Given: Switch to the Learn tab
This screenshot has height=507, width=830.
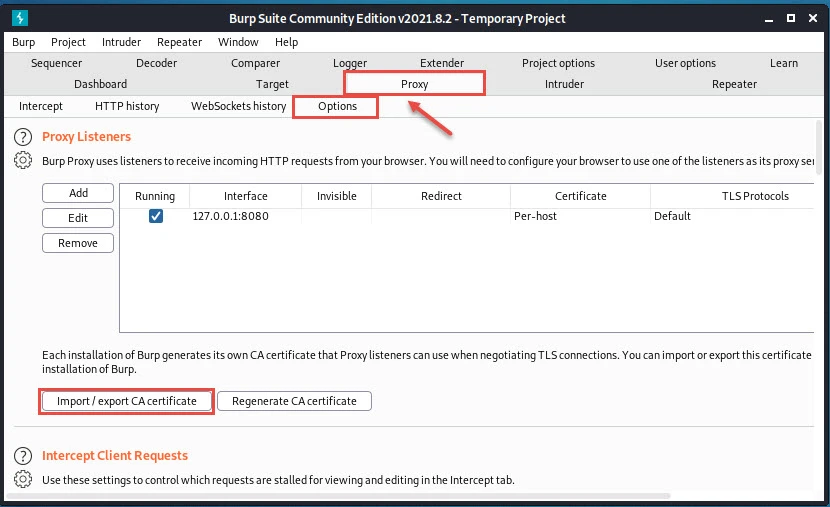Looking at the screenshot, I should pos(783,63).
